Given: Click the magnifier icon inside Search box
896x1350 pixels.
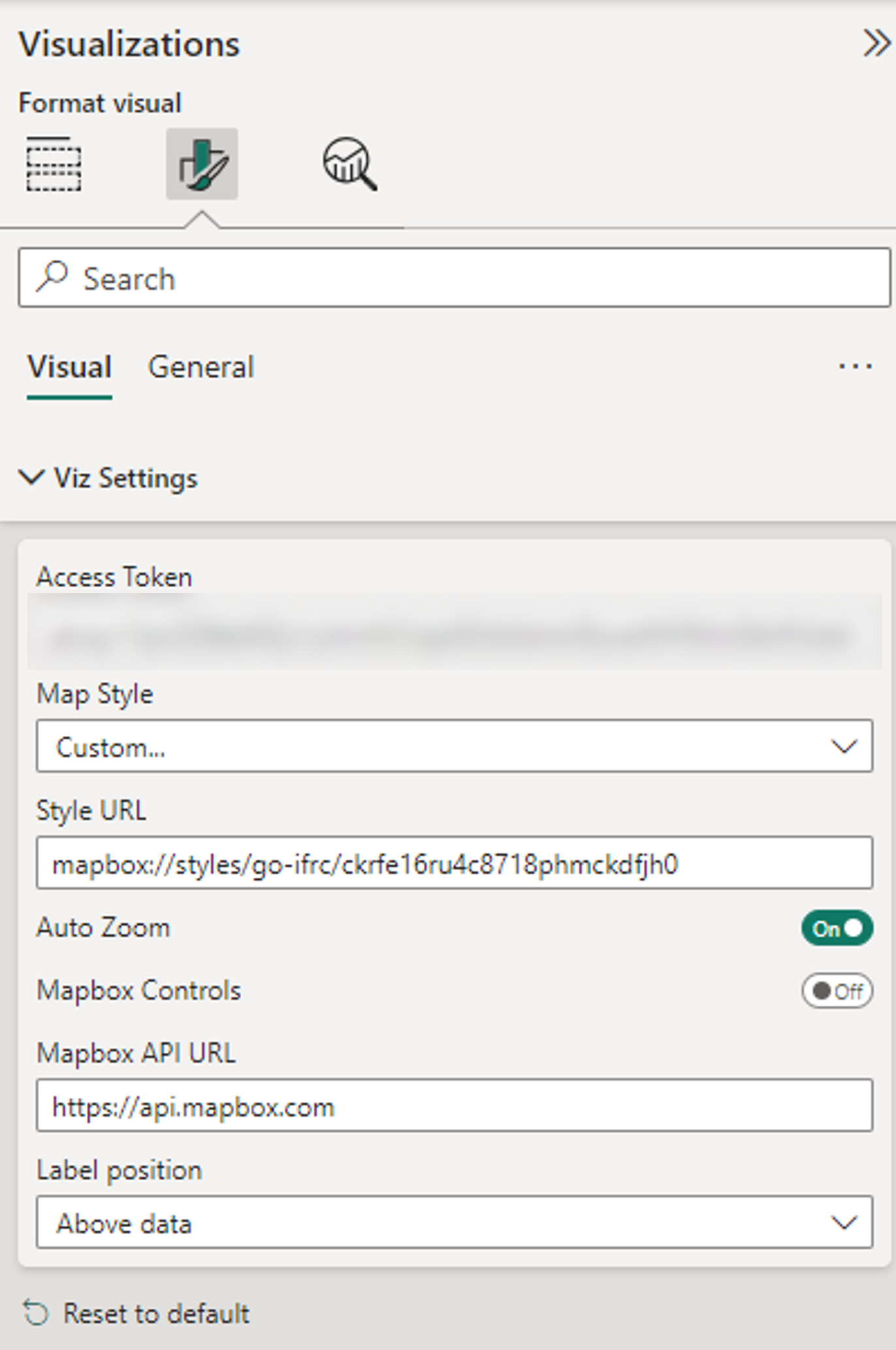Looking at the screenshot, I should pyautogui.click(x=52, y=277).
